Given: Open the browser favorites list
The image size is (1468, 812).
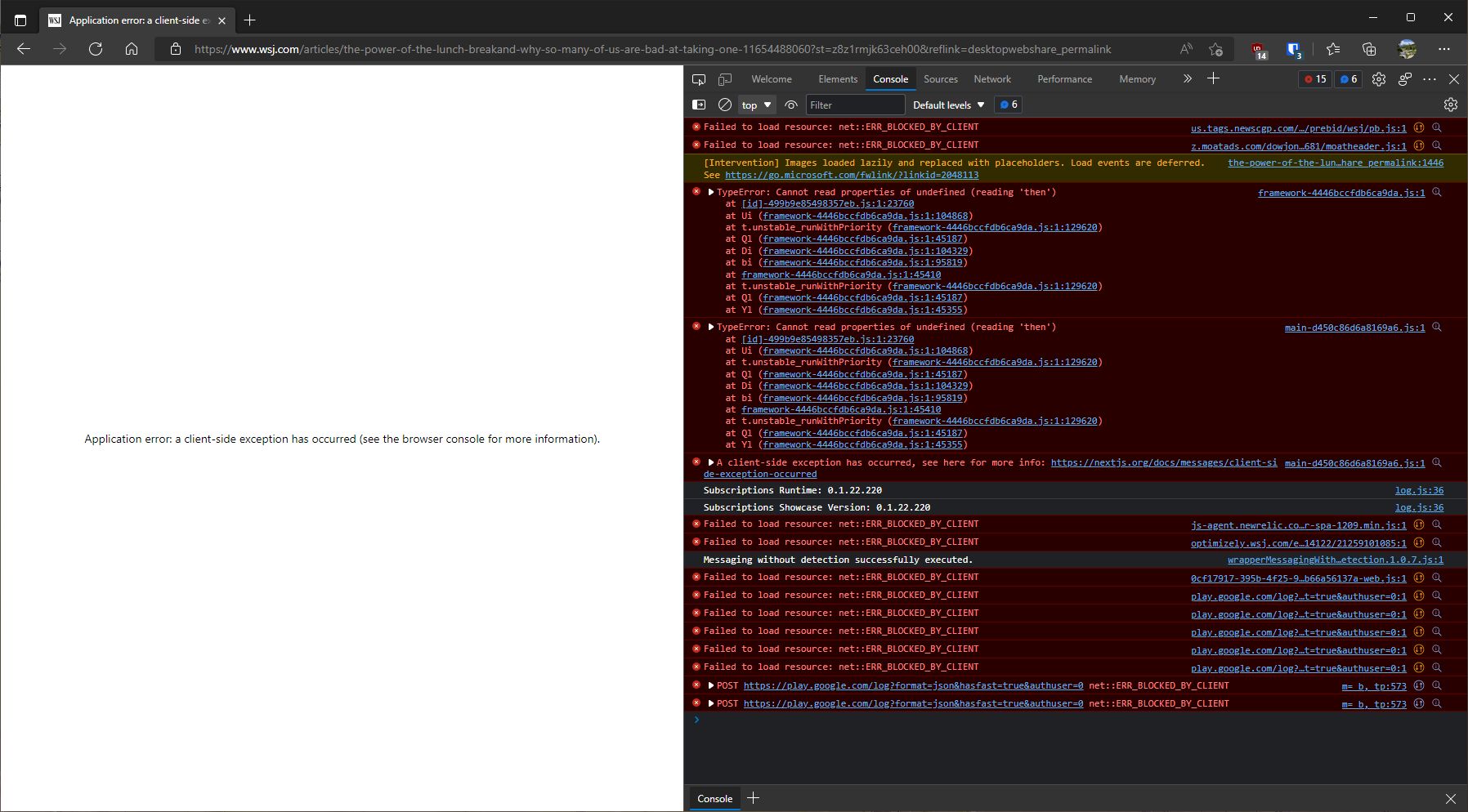Looking at the screenshot, I should coord(1334,49).
